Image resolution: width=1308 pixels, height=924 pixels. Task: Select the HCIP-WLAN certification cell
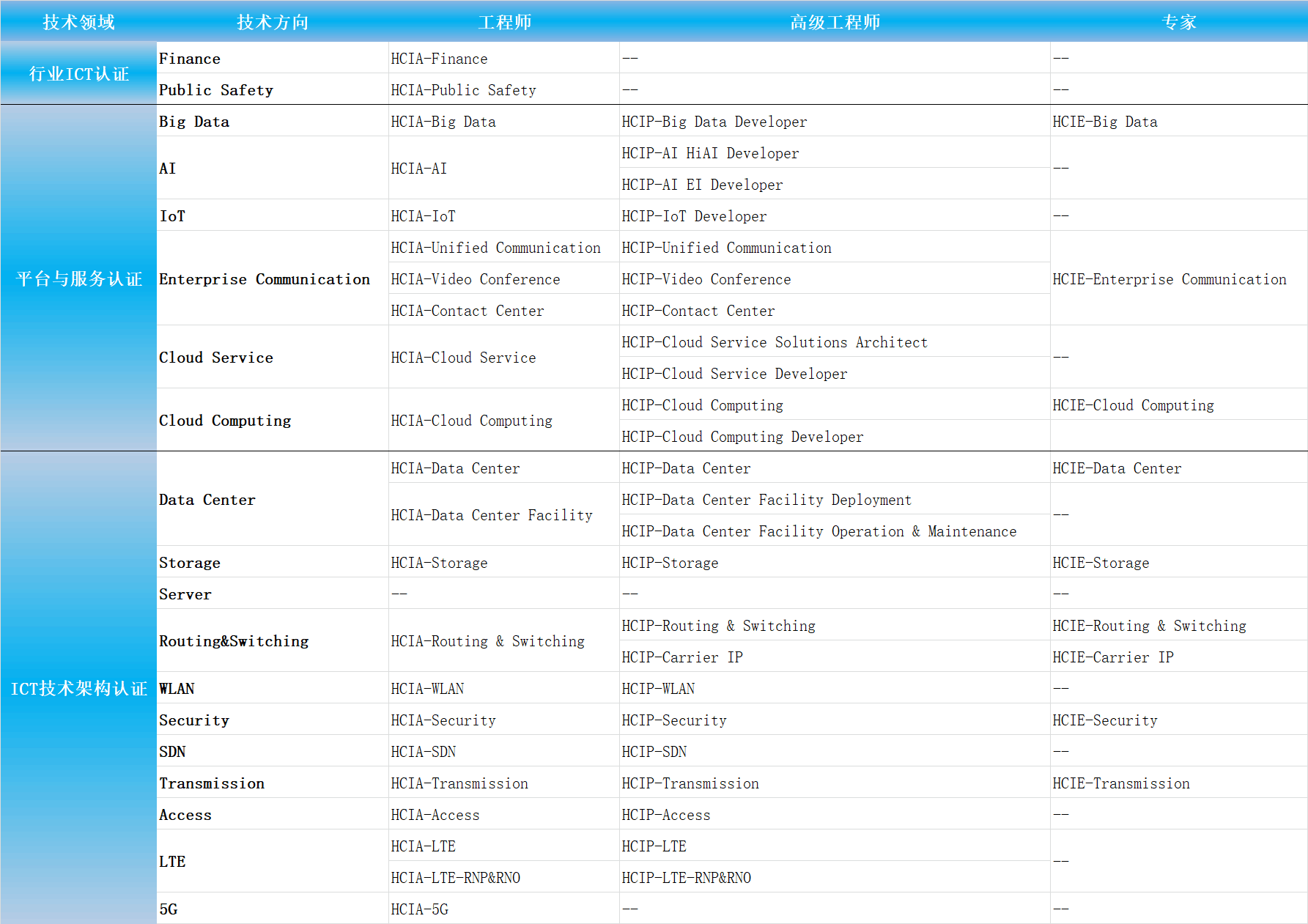658,689
